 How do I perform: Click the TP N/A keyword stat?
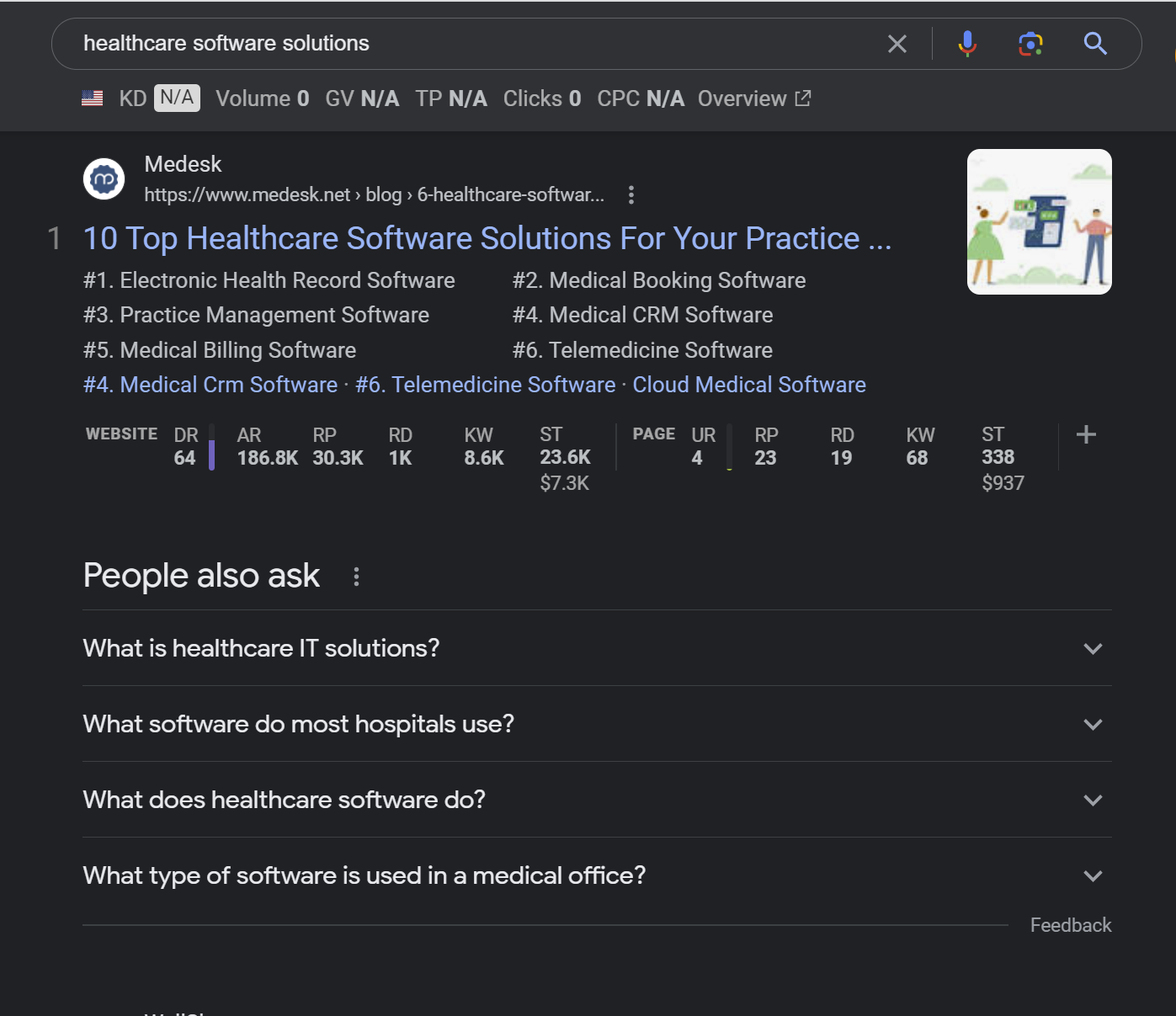click(x=451, y=98)
